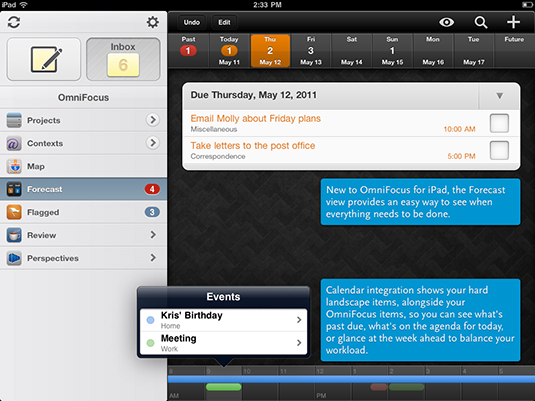Click blue calendar dot for Kris' Birthday

150,320
